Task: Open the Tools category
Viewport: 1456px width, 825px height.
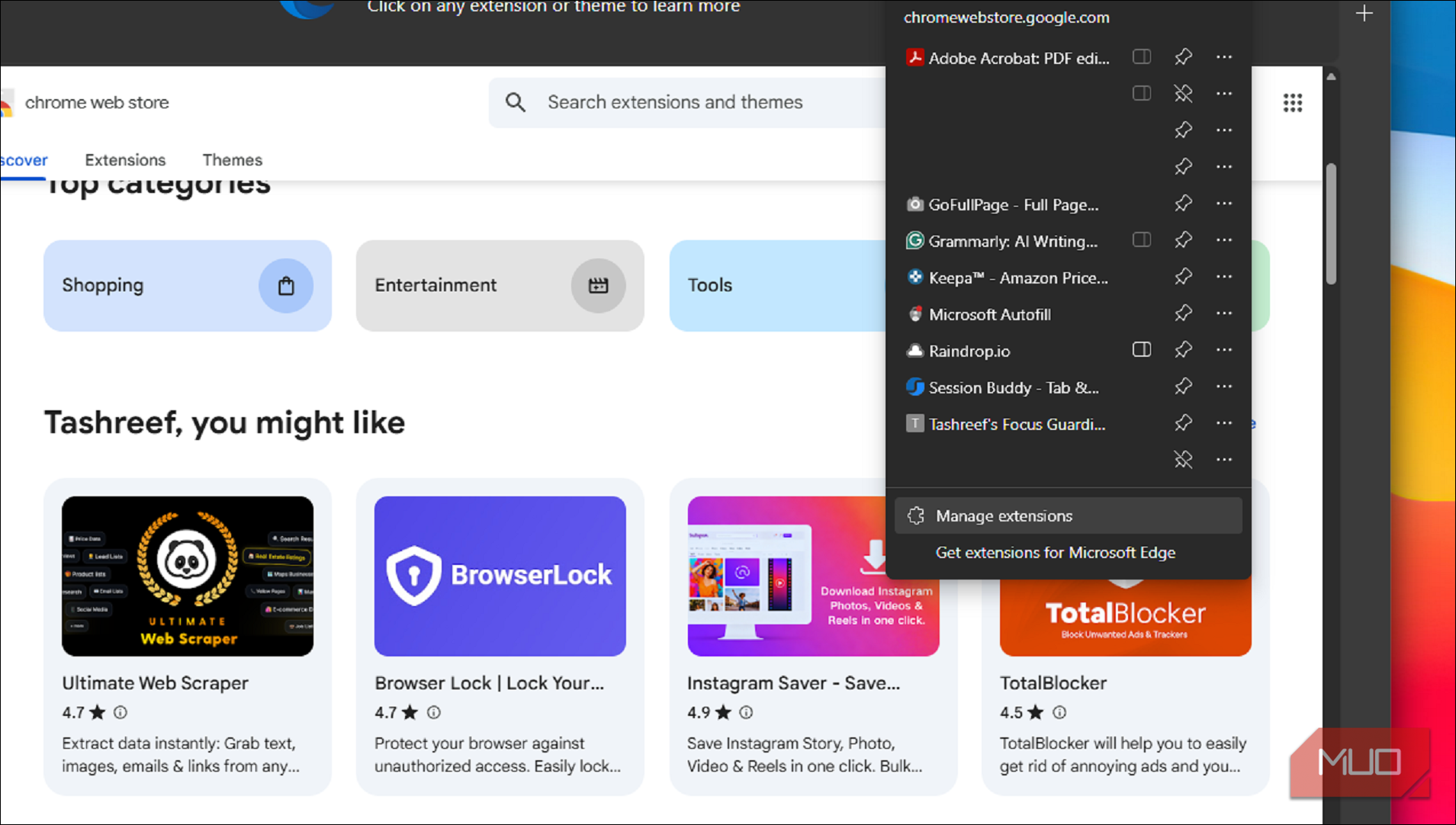Action: [x=777, y=286]
